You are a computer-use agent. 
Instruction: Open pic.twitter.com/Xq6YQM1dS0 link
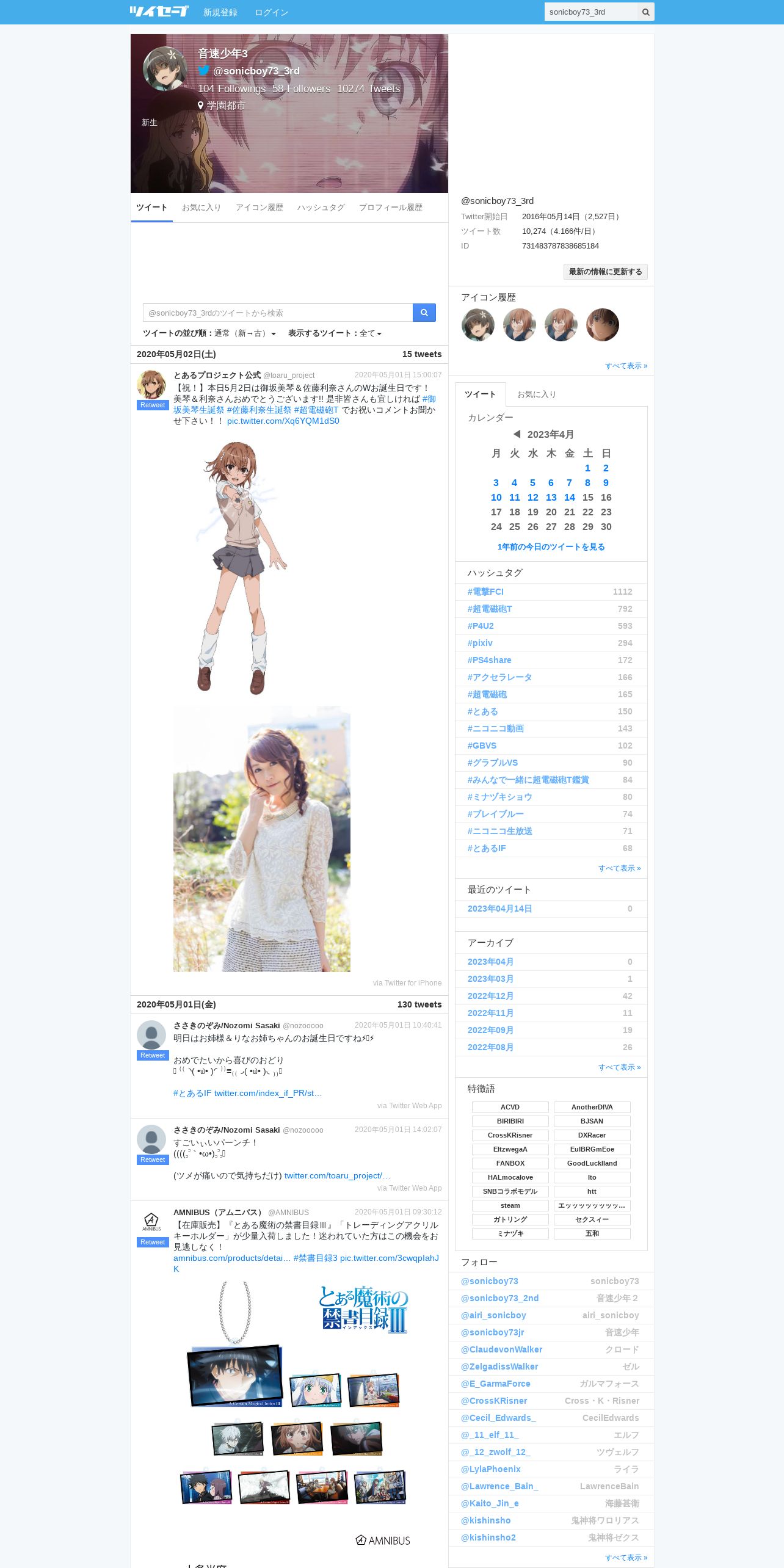click(x=283, y=421)
